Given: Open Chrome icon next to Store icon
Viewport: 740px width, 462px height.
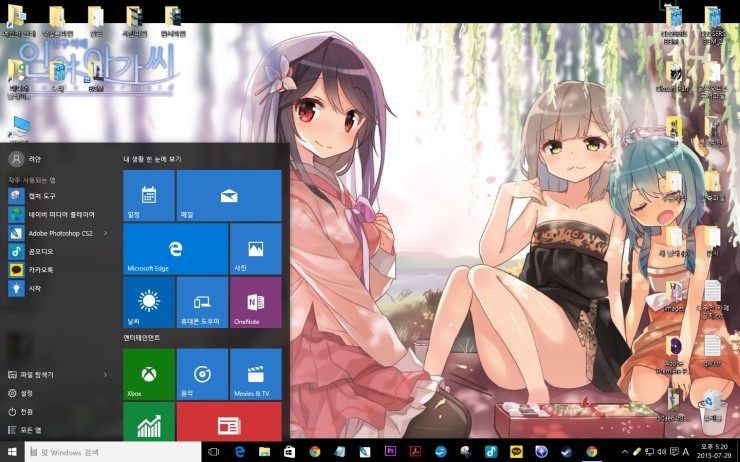Looking at the screenshot, I should 315,452.
